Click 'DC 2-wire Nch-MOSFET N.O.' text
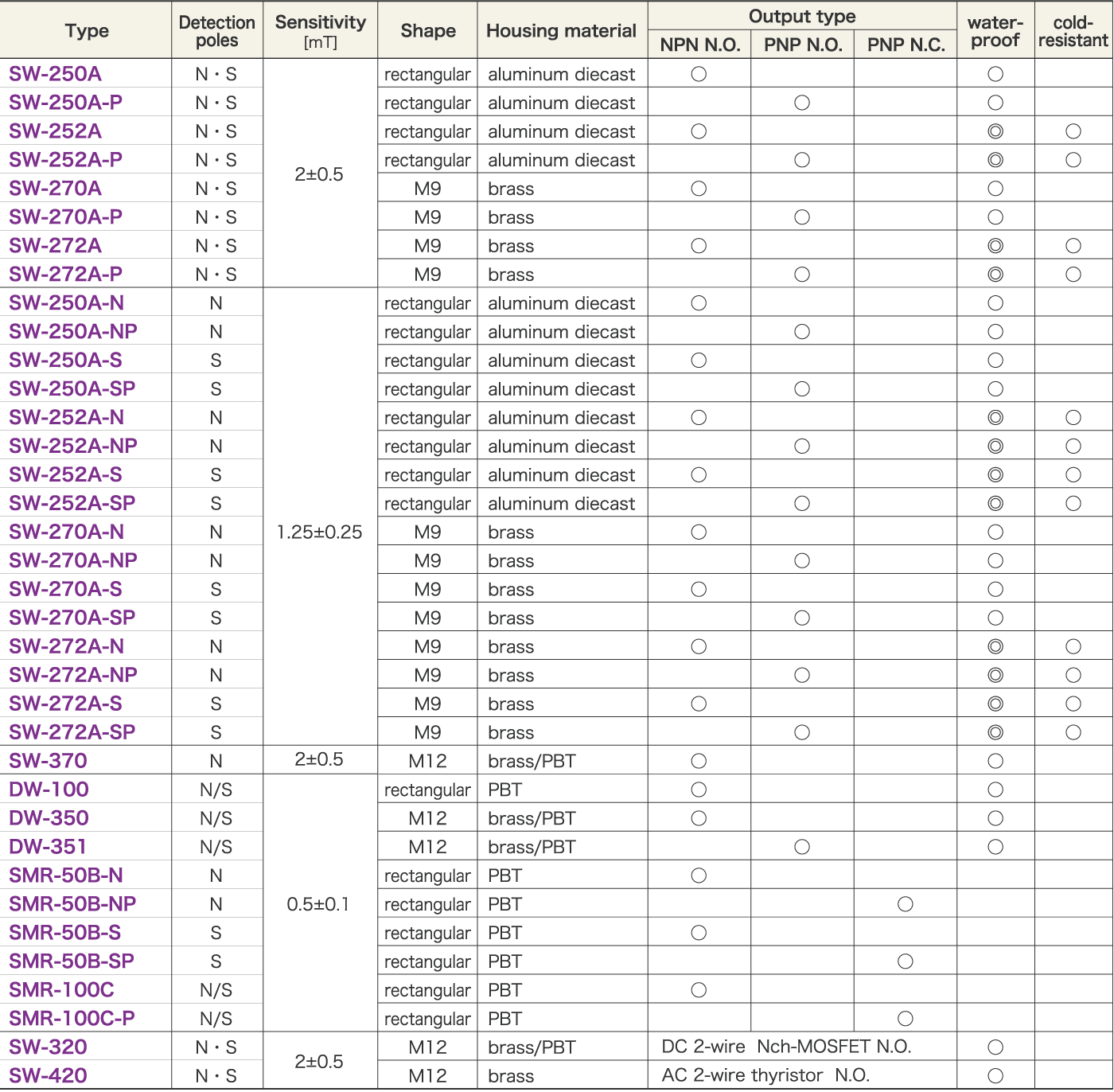Image resolution: width=1114 pixels, height=1092 pixels. point(786,1047)
